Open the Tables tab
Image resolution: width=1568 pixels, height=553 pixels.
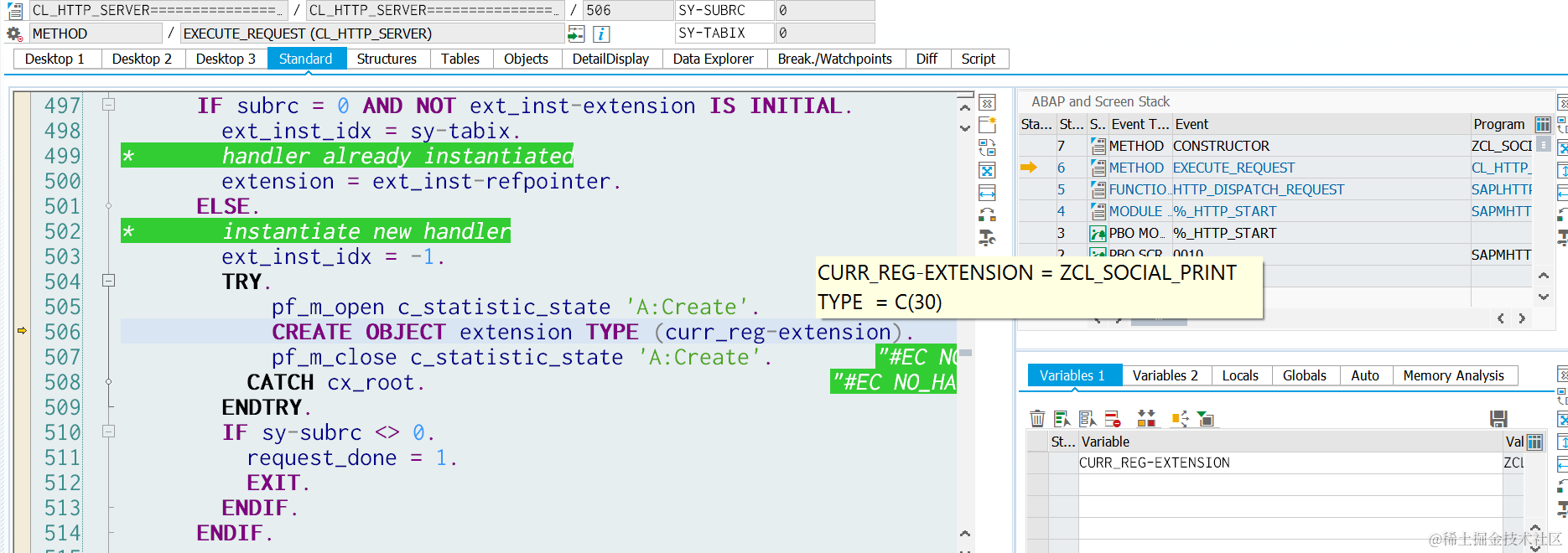[x=460, y=59]
